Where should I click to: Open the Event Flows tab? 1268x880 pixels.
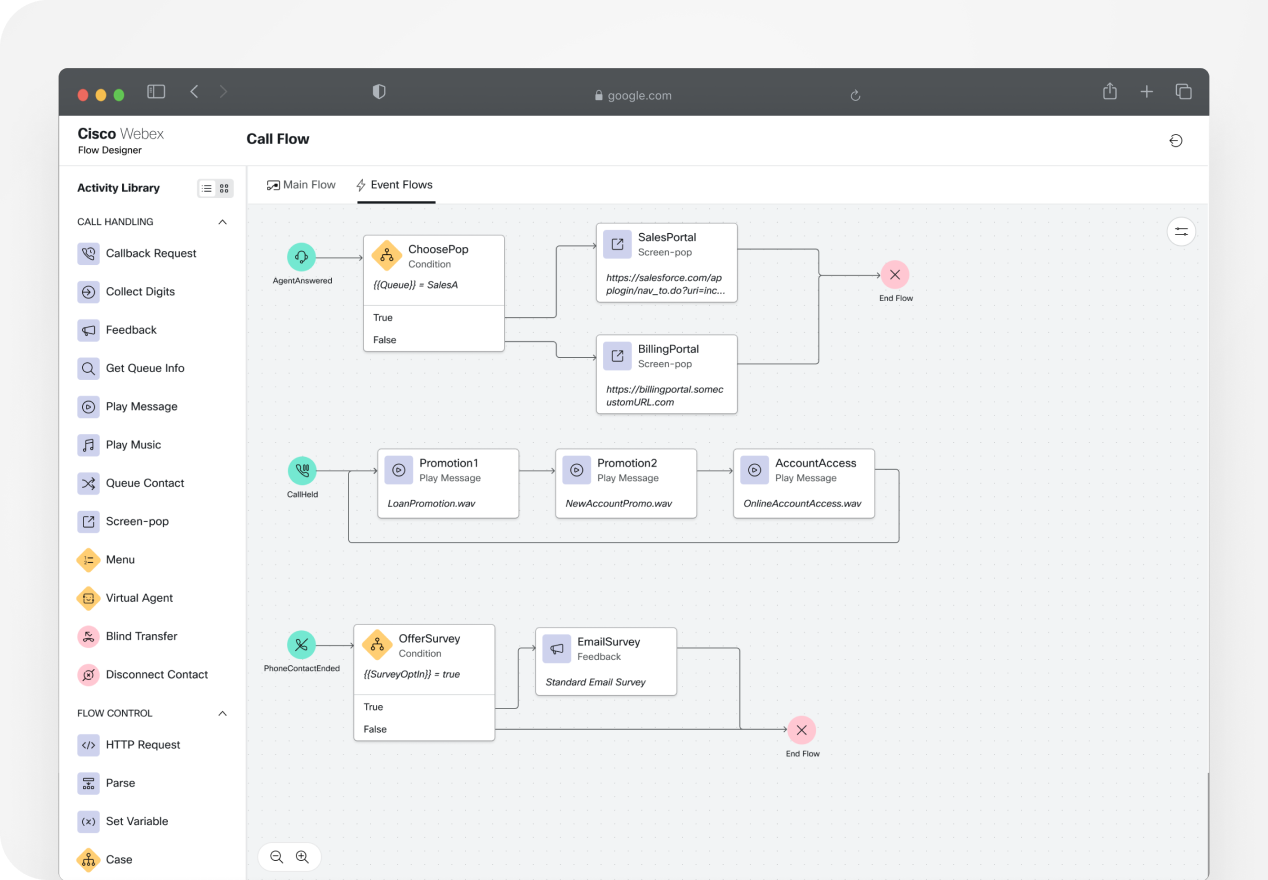click(x=395, y=185)
